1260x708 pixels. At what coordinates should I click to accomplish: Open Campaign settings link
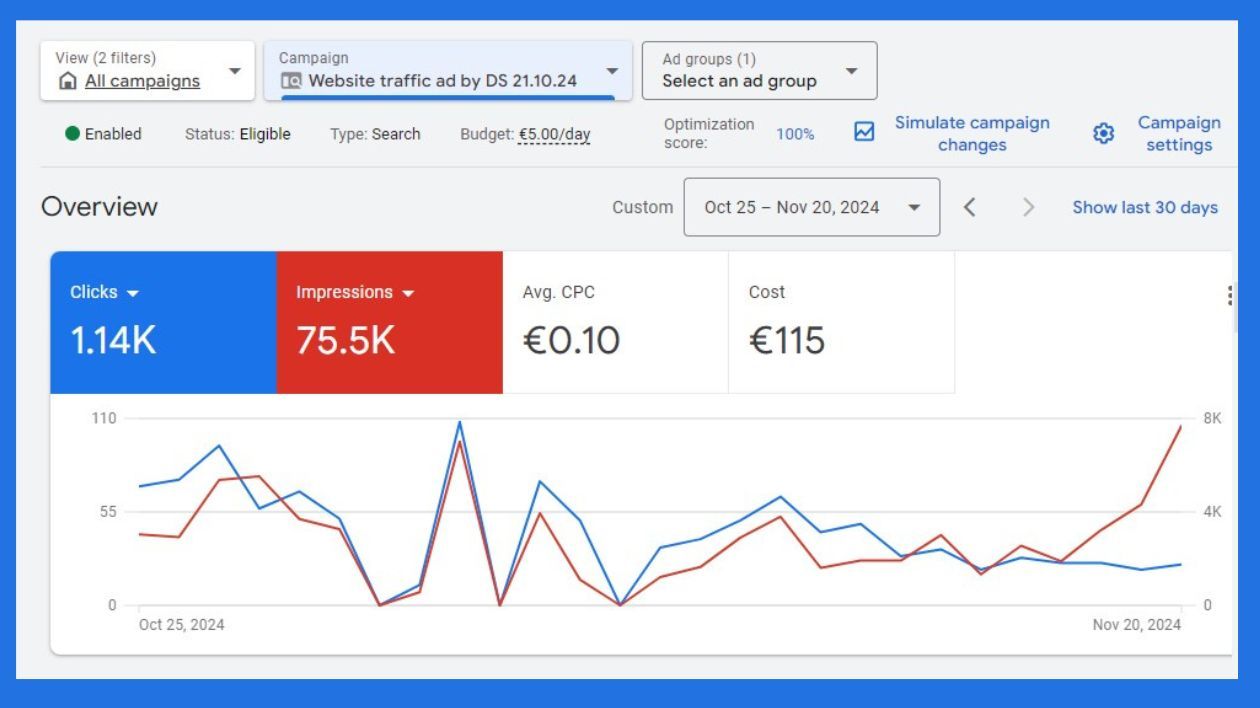[1179, 134]
